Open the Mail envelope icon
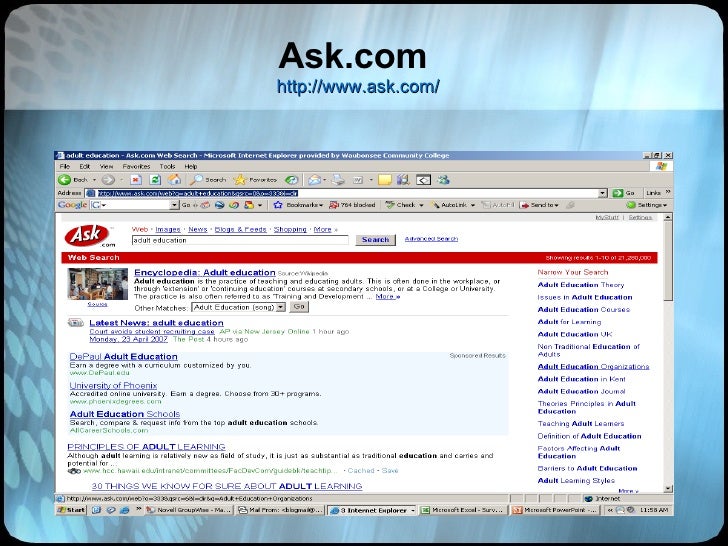Viewport: 728px width, 546px height. (x=314, y=180)
